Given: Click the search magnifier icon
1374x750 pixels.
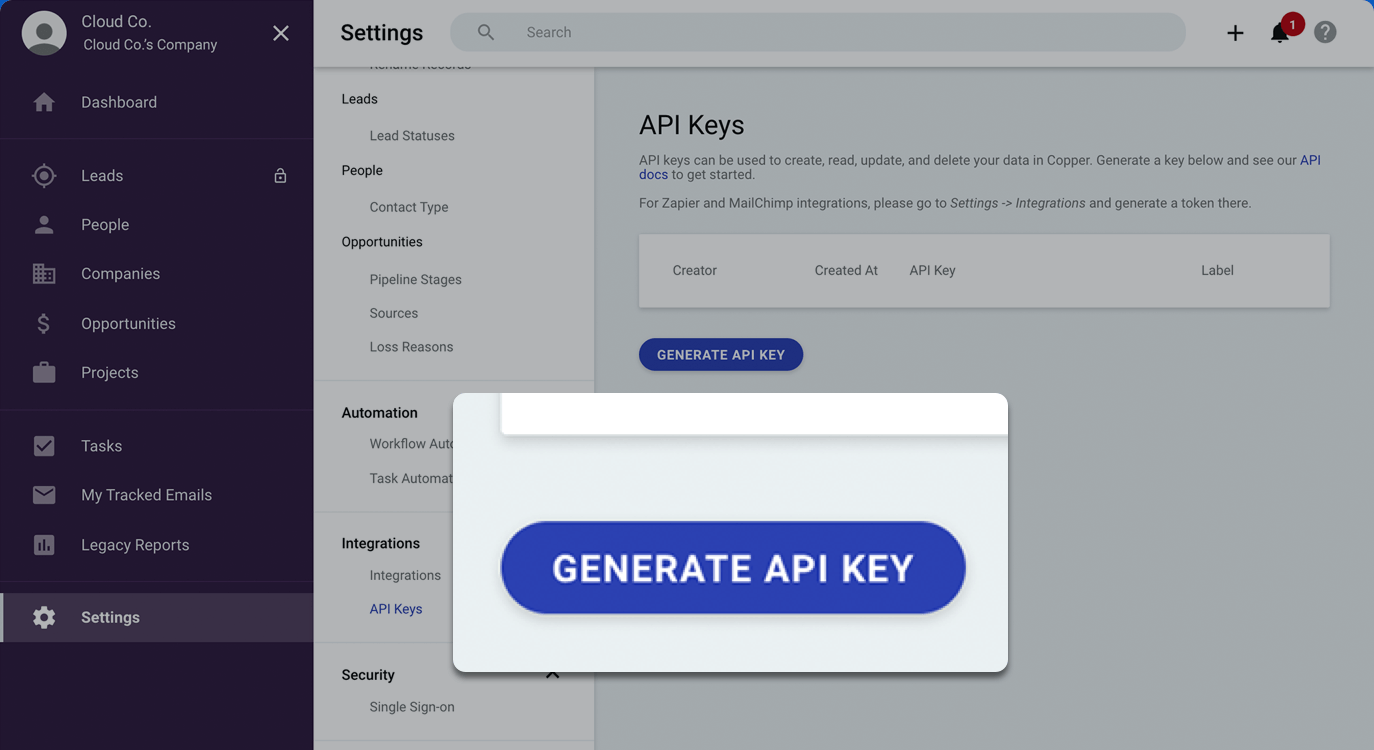Looking at the screenshot, I should [x=486, y=32].
